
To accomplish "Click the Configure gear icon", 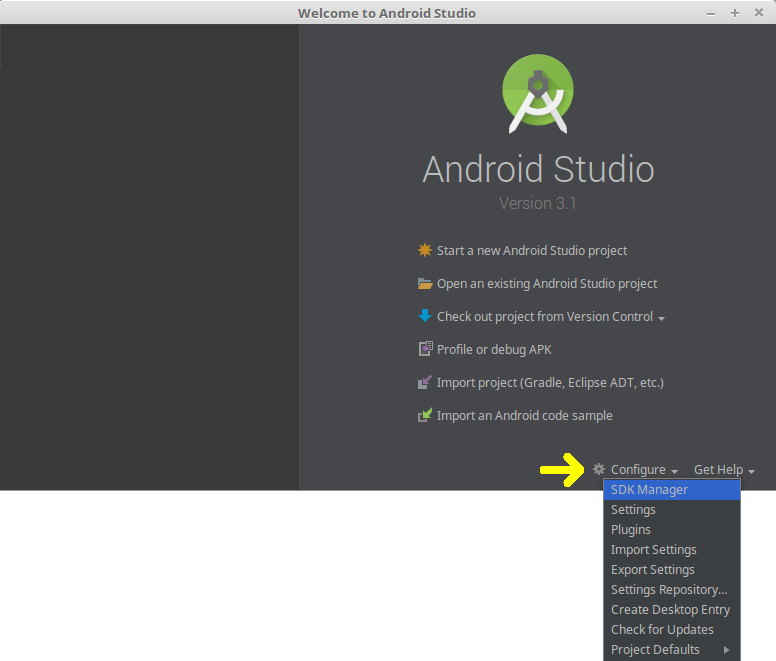I will pos(599,469).
